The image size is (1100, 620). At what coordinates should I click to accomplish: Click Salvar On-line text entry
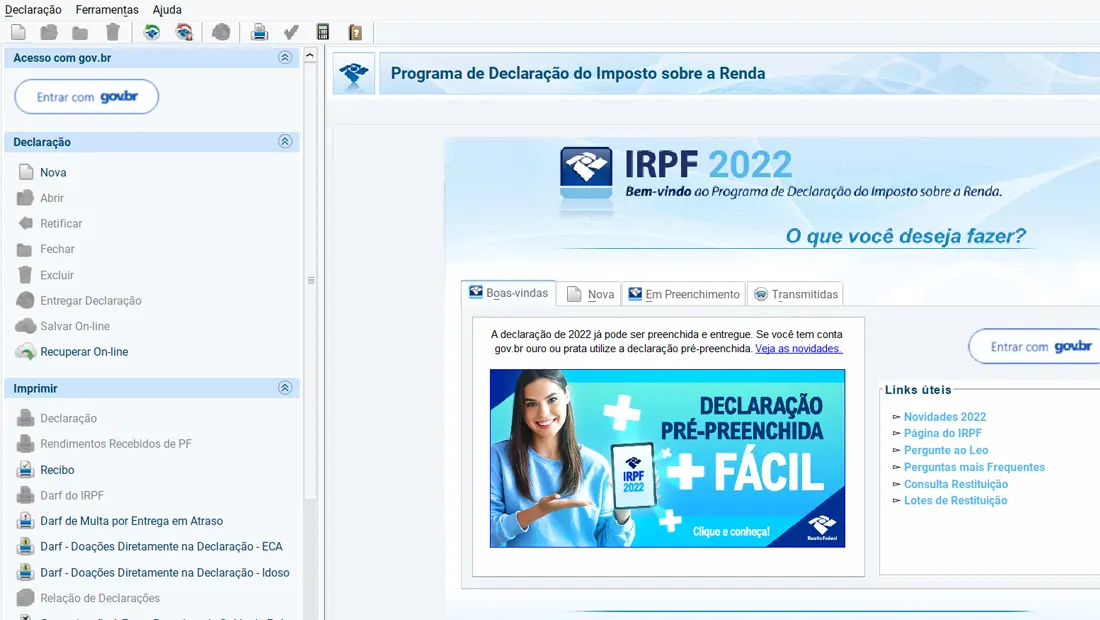coord(75,326)
